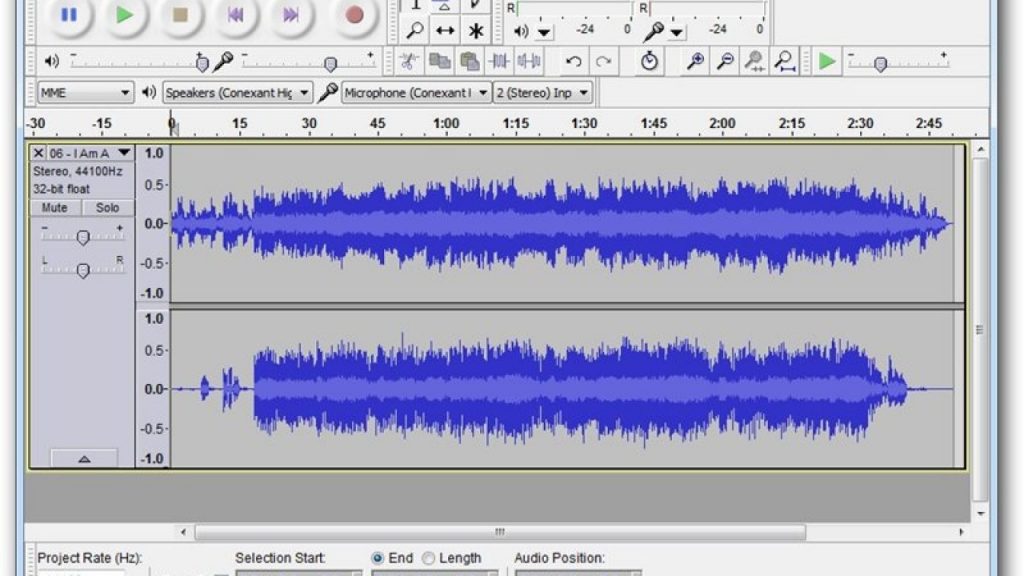Click the clock Sync-Lock icon
Viewport: 1024px width, 576px height.
pos(649,61)
